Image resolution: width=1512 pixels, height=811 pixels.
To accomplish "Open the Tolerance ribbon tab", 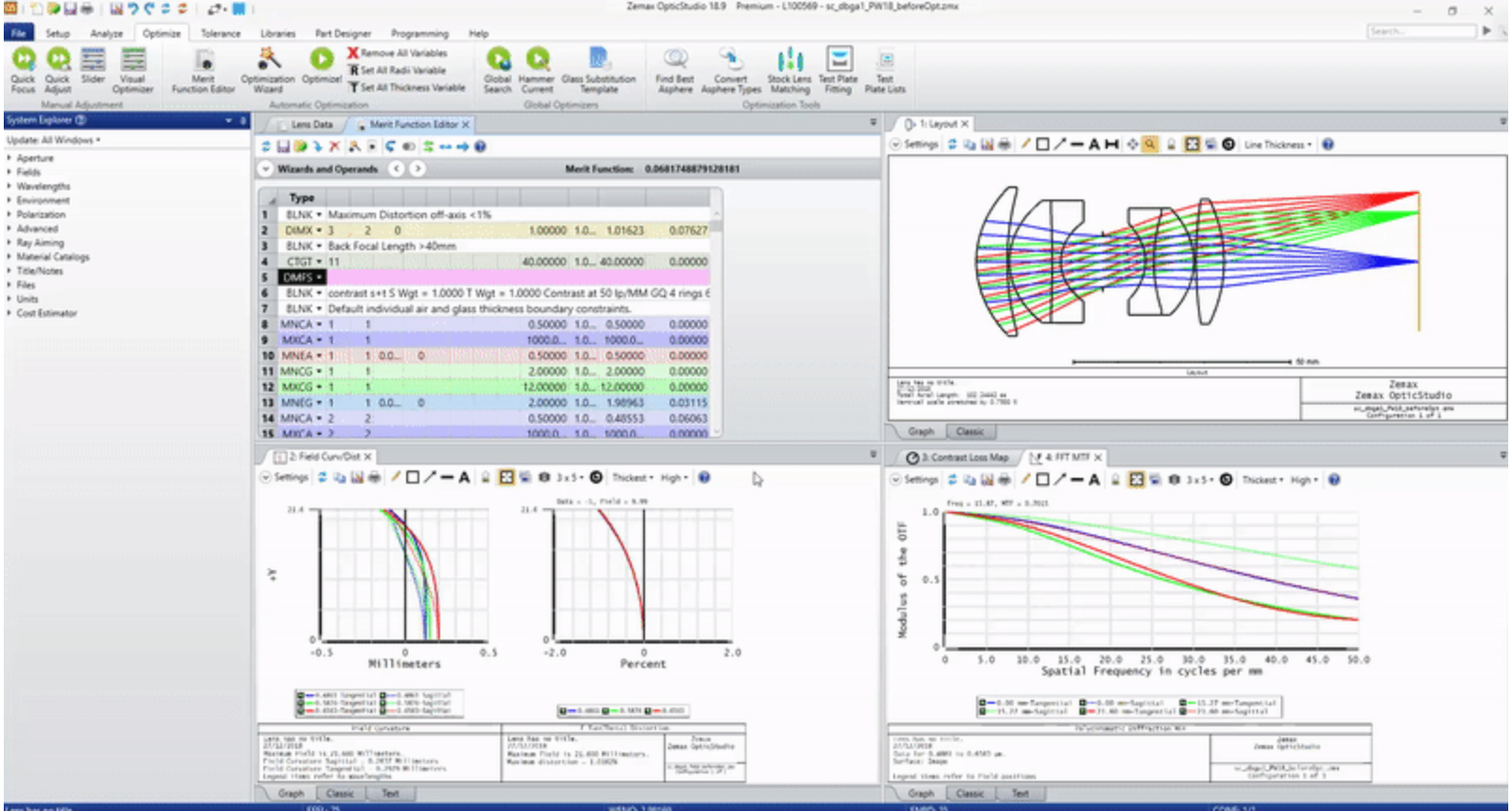I will pos(221,33).
